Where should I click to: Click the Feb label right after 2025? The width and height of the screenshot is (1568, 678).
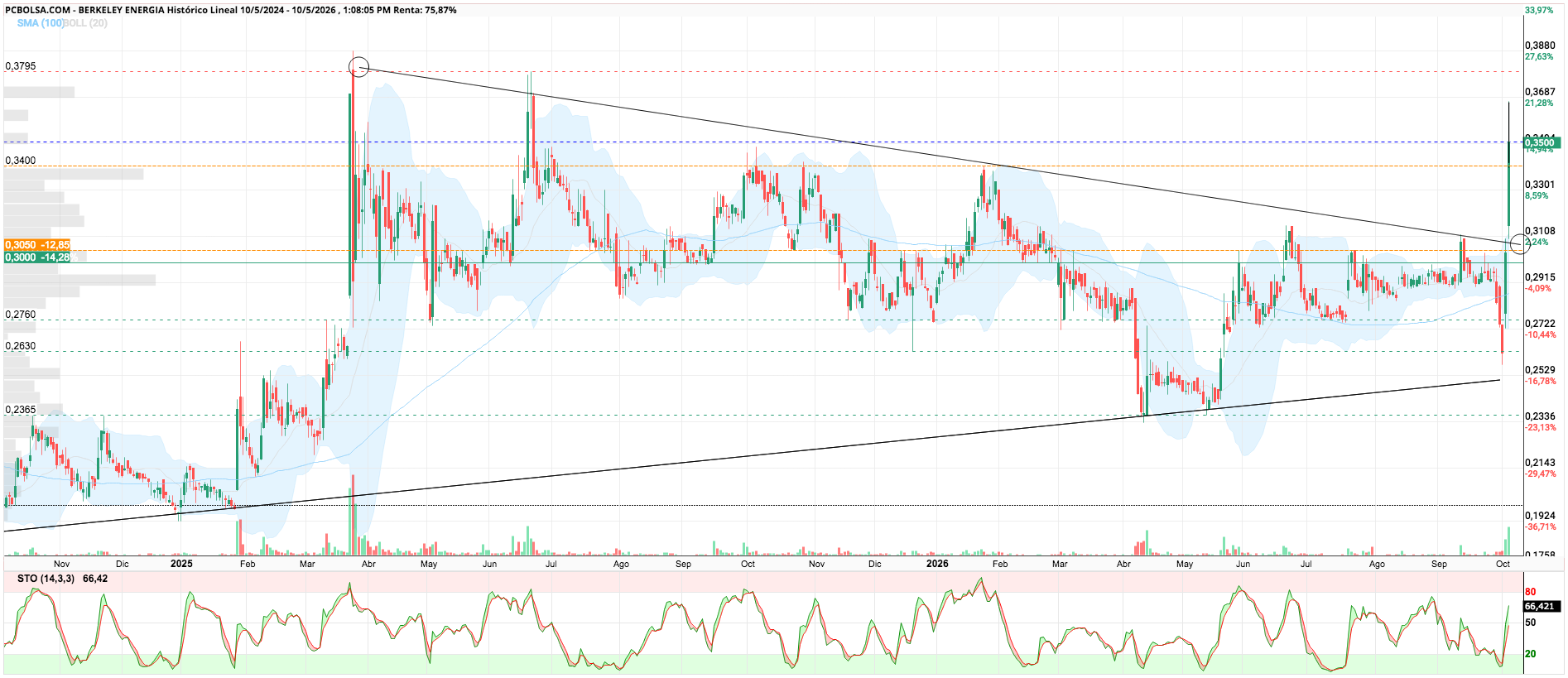(248, 564)
